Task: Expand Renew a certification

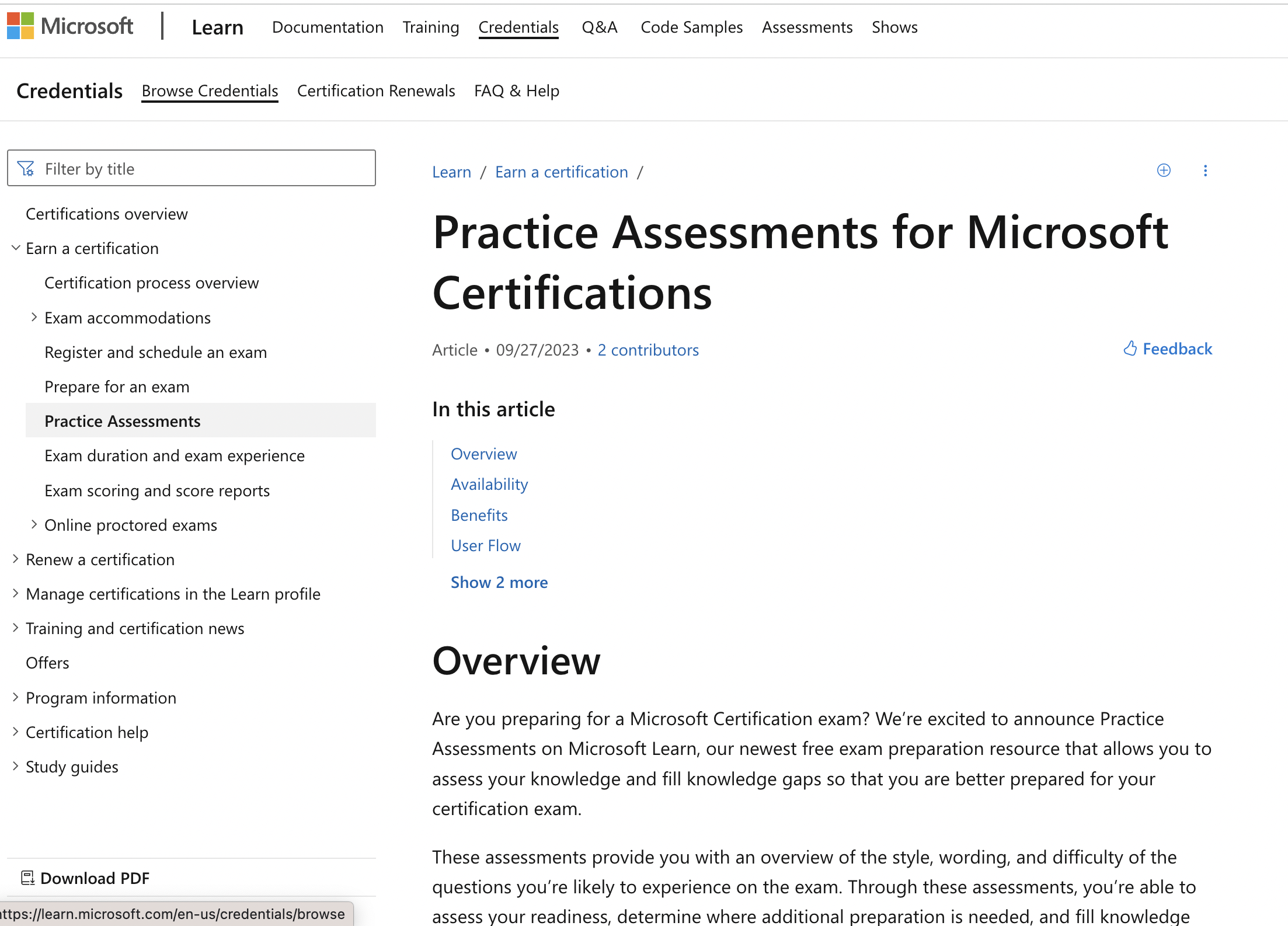Action: coord(15,559)
